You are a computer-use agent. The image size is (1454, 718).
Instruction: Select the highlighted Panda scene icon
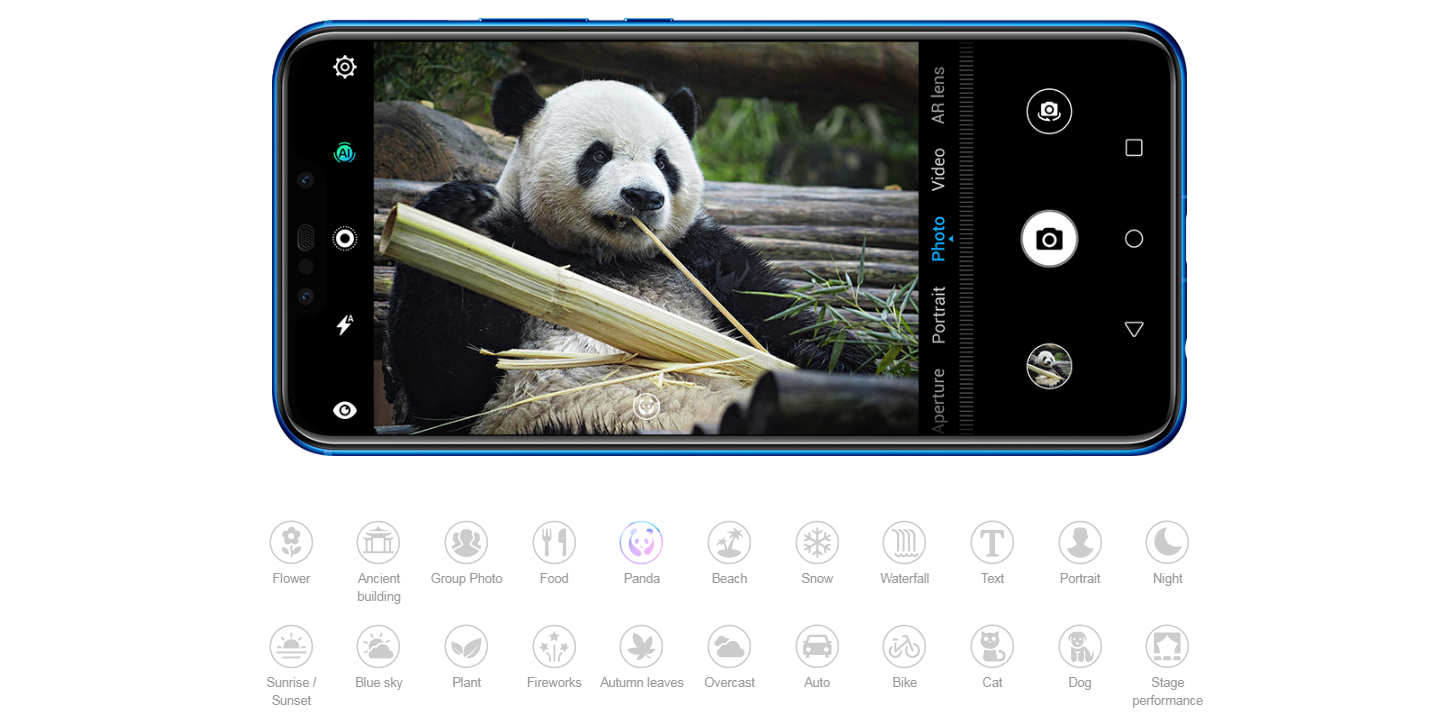pyautogui.click(x=641, y=542)
